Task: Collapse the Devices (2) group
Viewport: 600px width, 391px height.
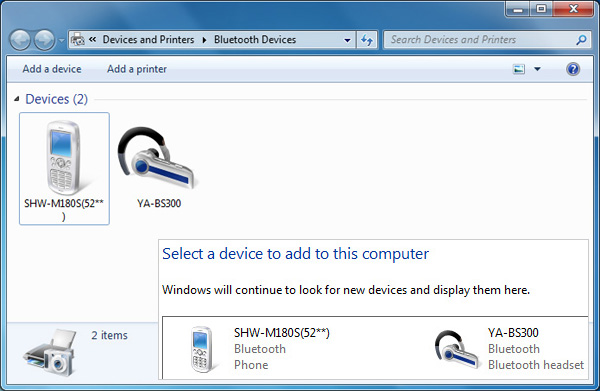Action: pos(16,99)
